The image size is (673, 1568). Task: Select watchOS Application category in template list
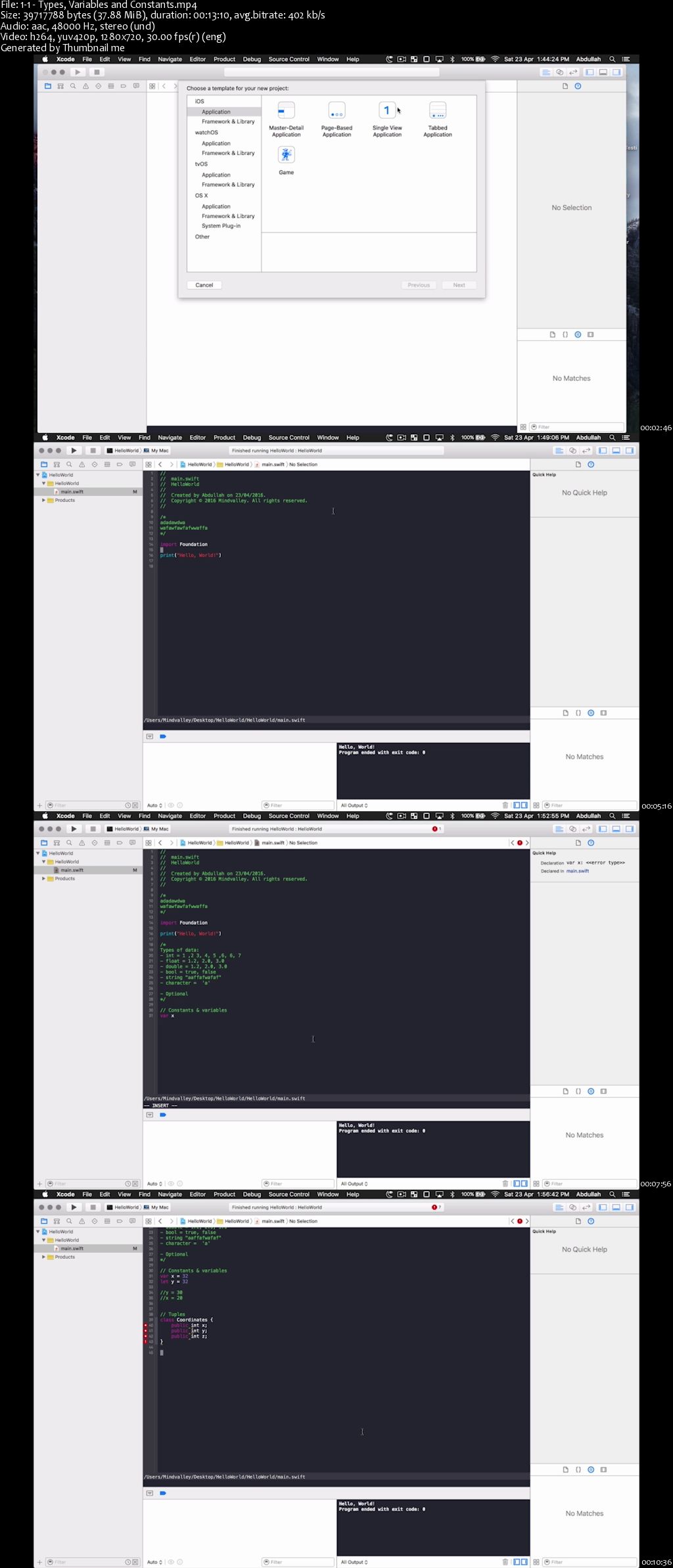[216, 143]
